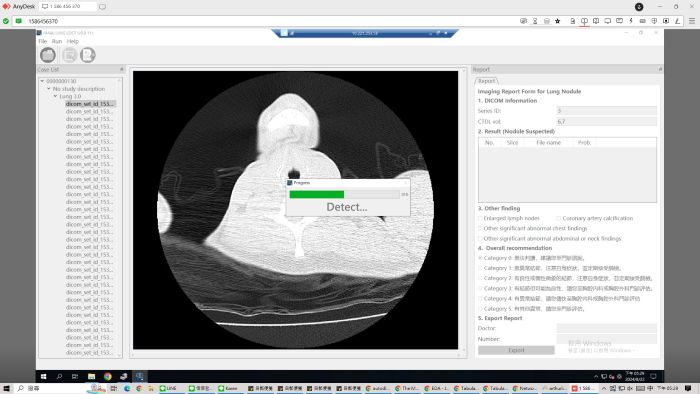Open the remote notification center icon
The height and width of the screenshot is (394, 700).
coord(653,376)
